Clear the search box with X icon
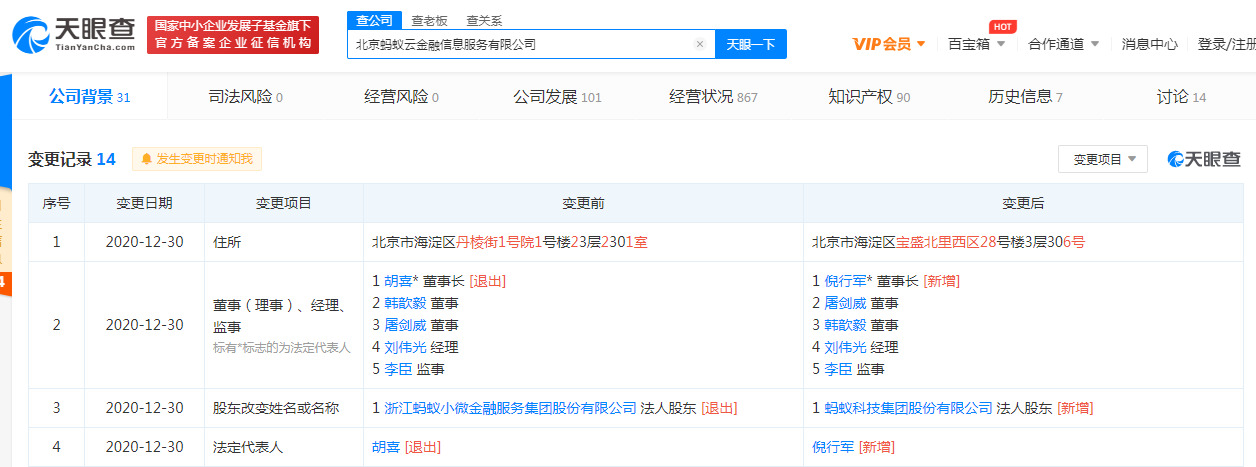 pyautogui.click(x=700, y=44)
